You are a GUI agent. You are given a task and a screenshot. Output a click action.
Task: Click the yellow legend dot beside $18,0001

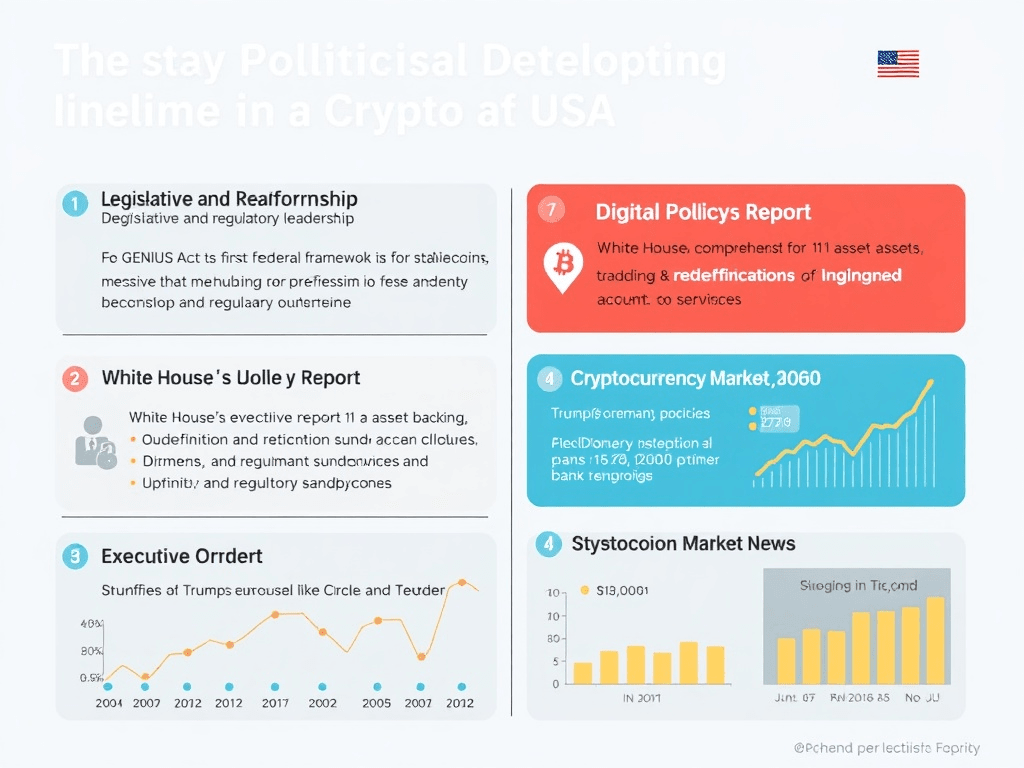(x=584, y=590)
